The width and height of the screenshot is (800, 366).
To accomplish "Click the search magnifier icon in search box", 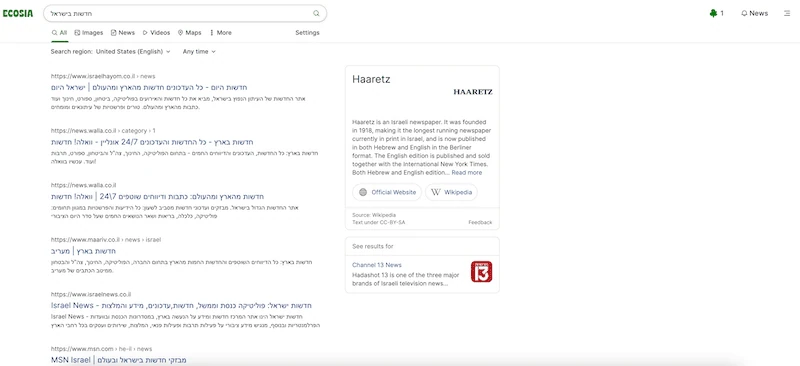I will [x=316, y=13].
